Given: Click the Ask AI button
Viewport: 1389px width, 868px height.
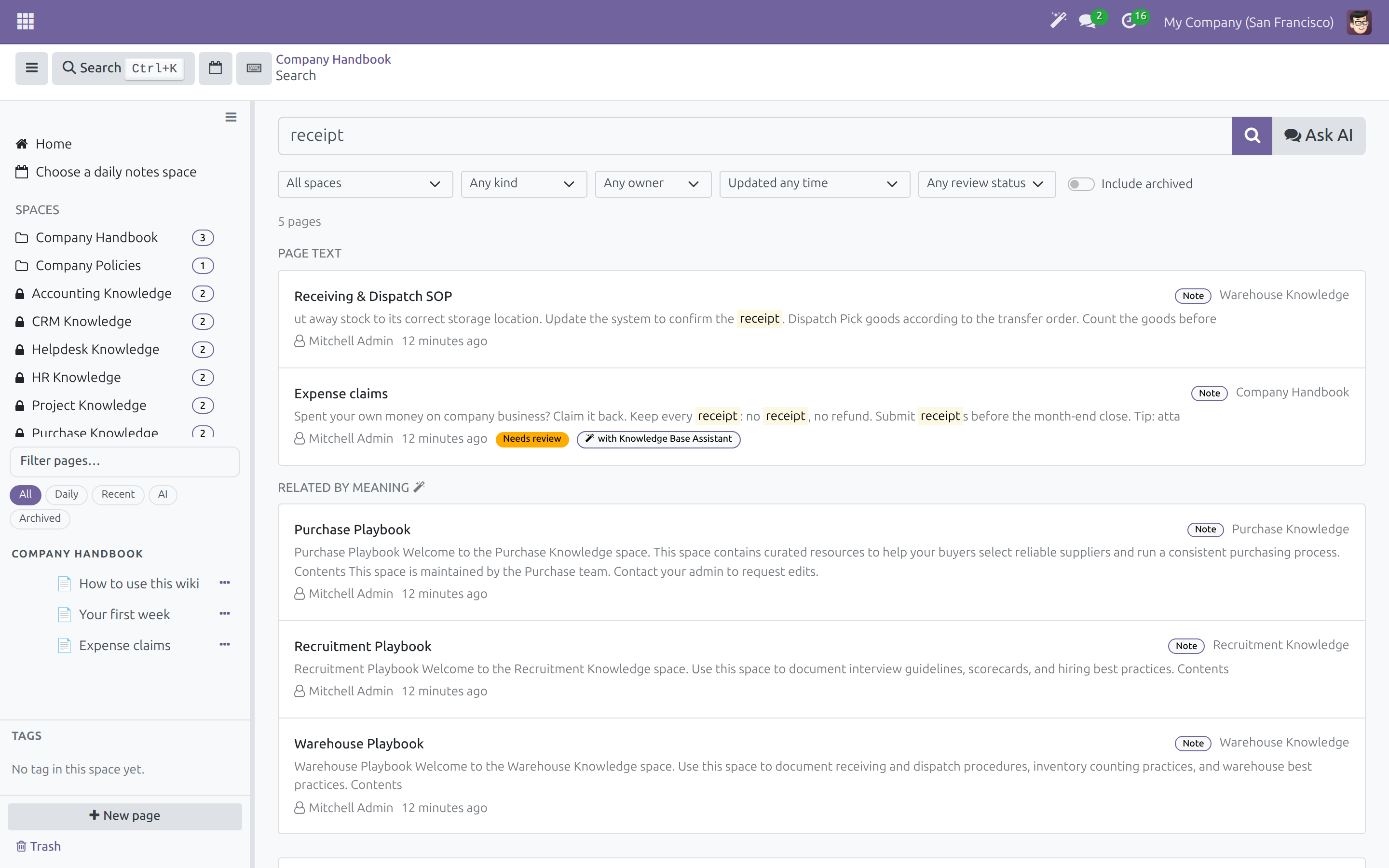Looking at the screenshot, I should click(1319, 136).
